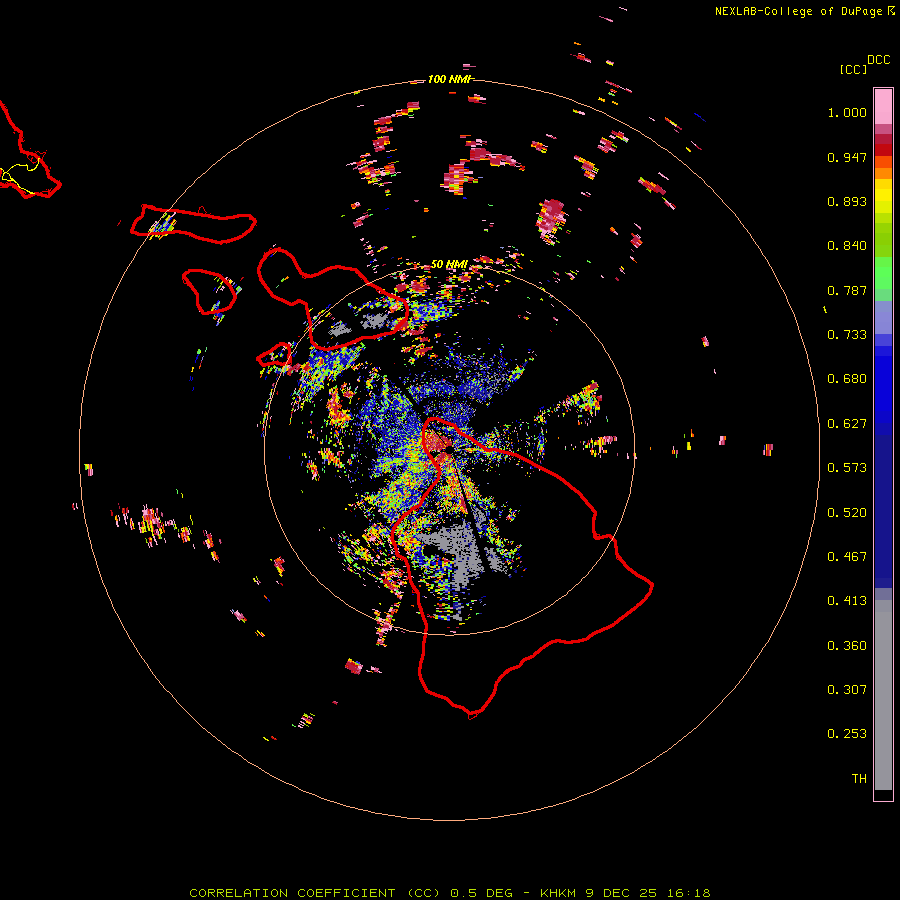The image size is (900, 900).
Task: Click the radar site at the rings' center
Action: (449, 450)
